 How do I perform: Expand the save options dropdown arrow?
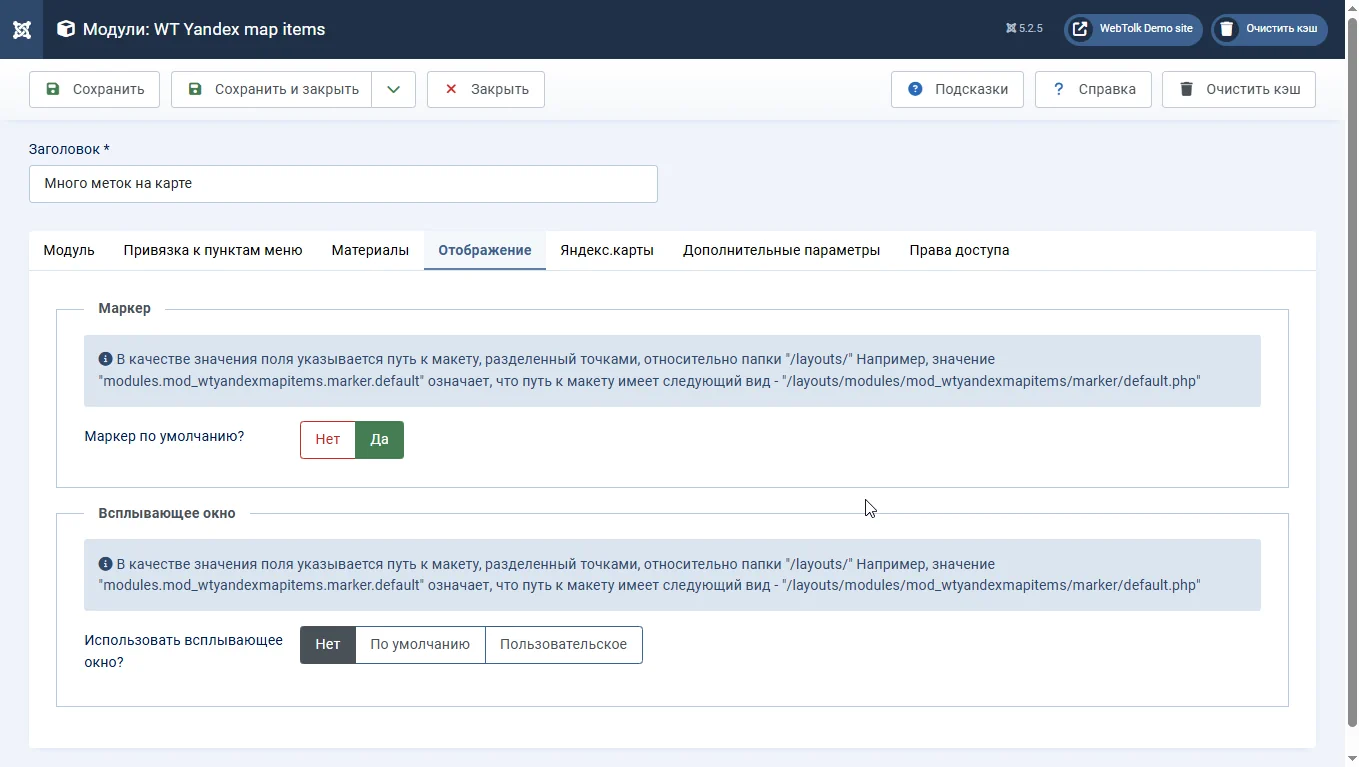click(x=394, y=89)
